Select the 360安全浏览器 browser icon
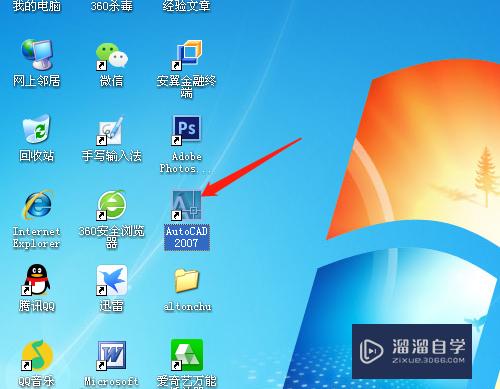500x389 pixels. click(112, 205)
